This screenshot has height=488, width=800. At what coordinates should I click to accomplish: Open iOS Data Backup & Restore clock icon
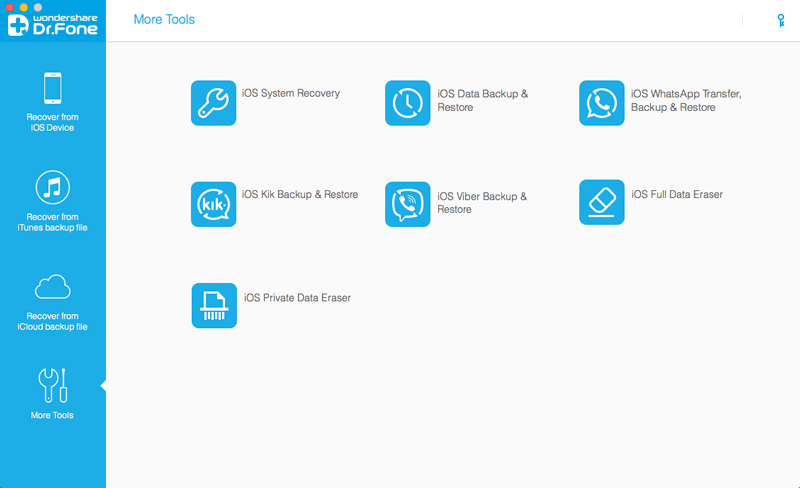407,103
